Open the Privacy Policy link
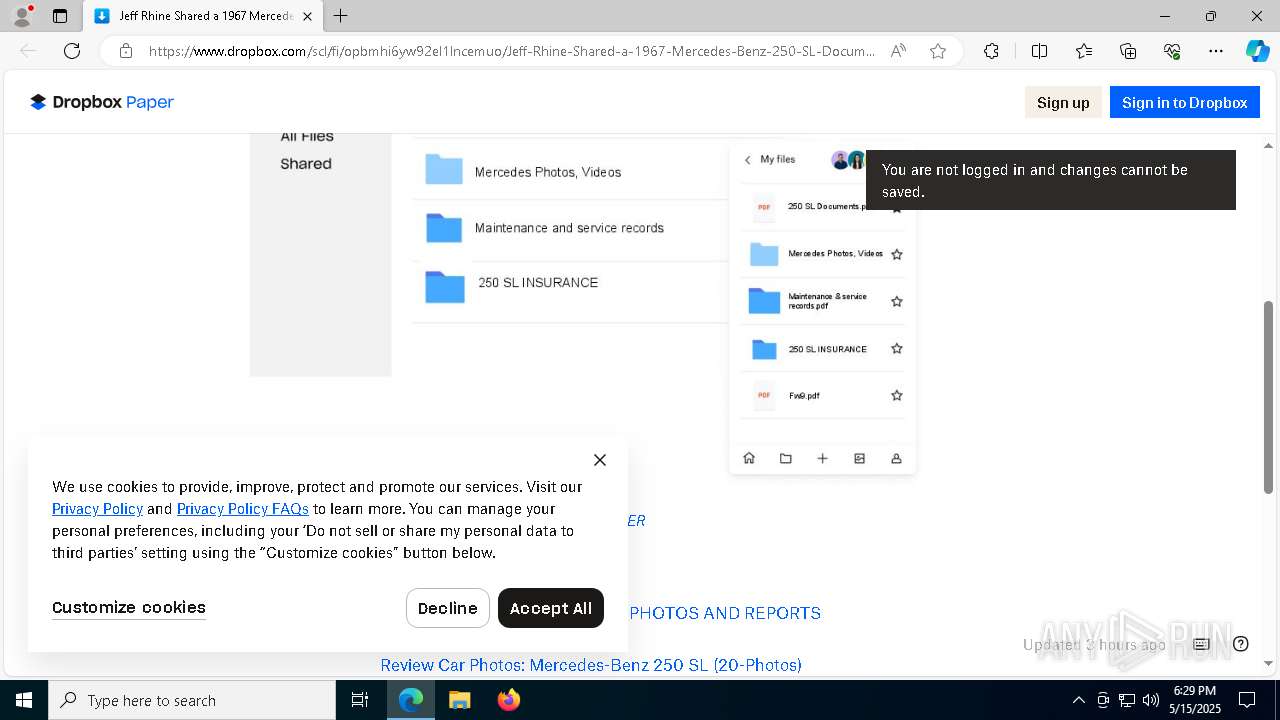This screenshot has height=720, width=1280. pos(97,509)
